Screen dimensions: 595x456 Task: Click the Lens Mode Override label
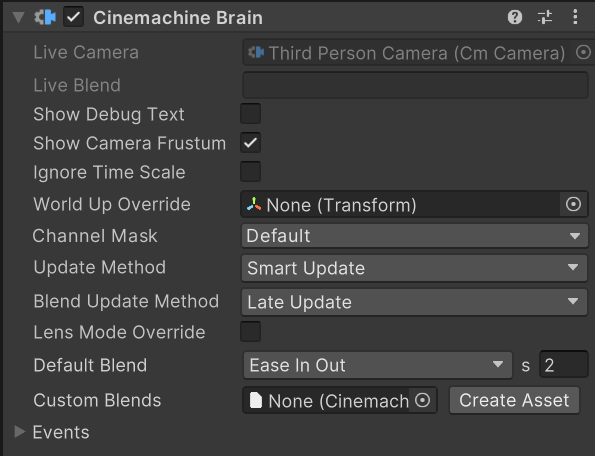point(119,332)
